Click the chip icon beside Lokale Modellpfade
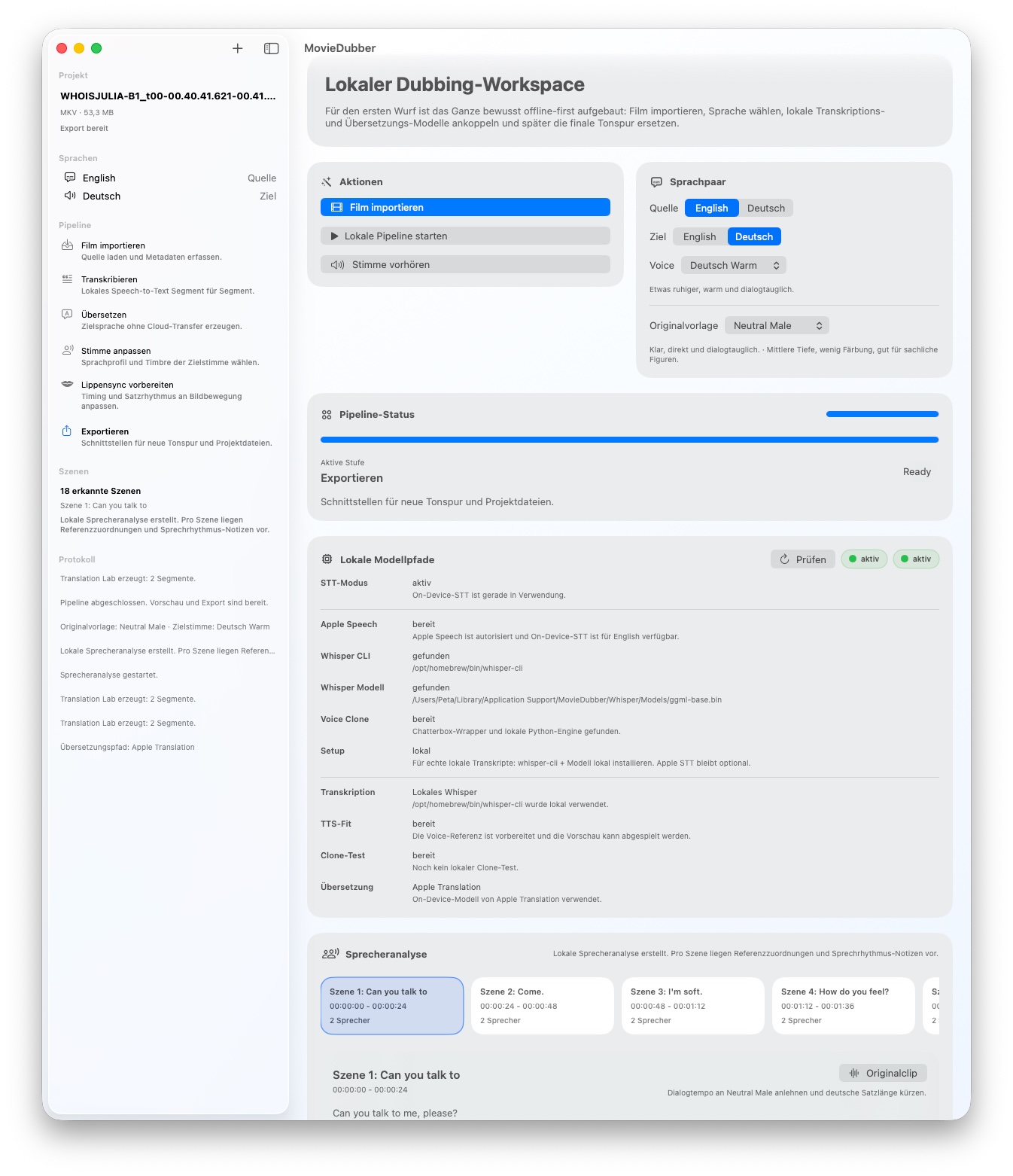 327,559
